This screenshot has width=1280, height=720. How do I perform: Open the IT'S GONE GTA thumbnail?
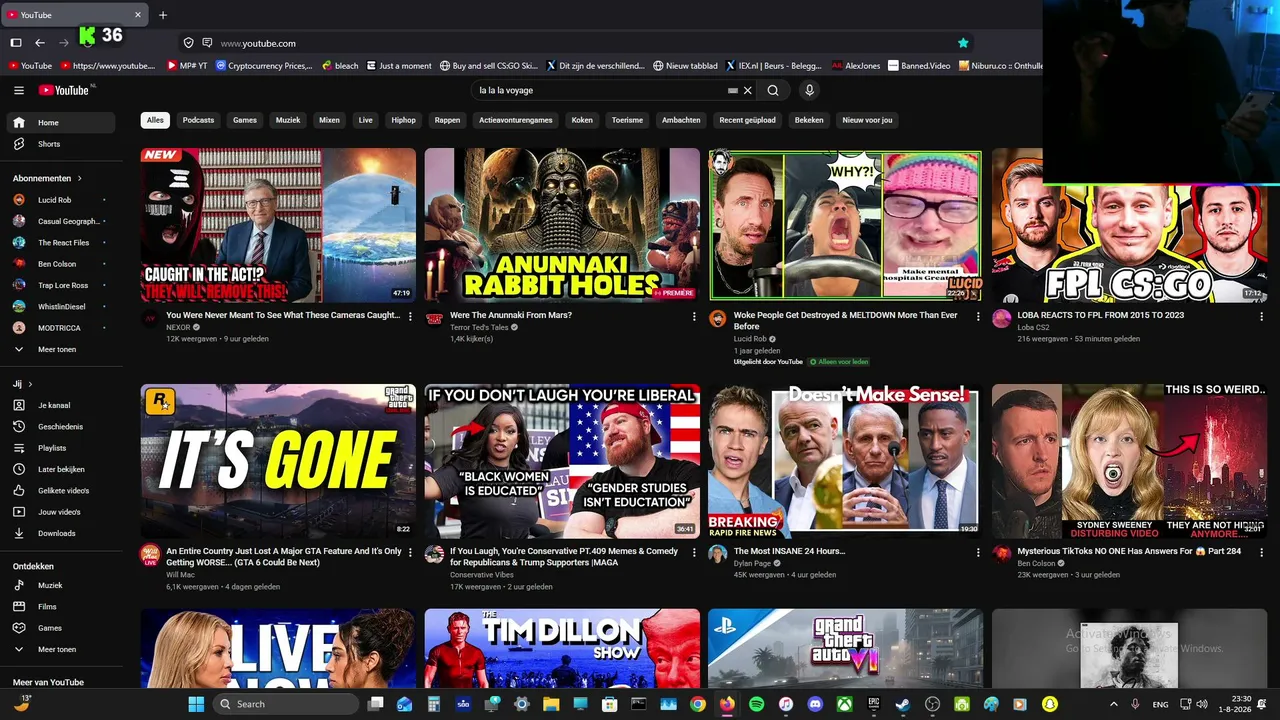click(278, 461)
